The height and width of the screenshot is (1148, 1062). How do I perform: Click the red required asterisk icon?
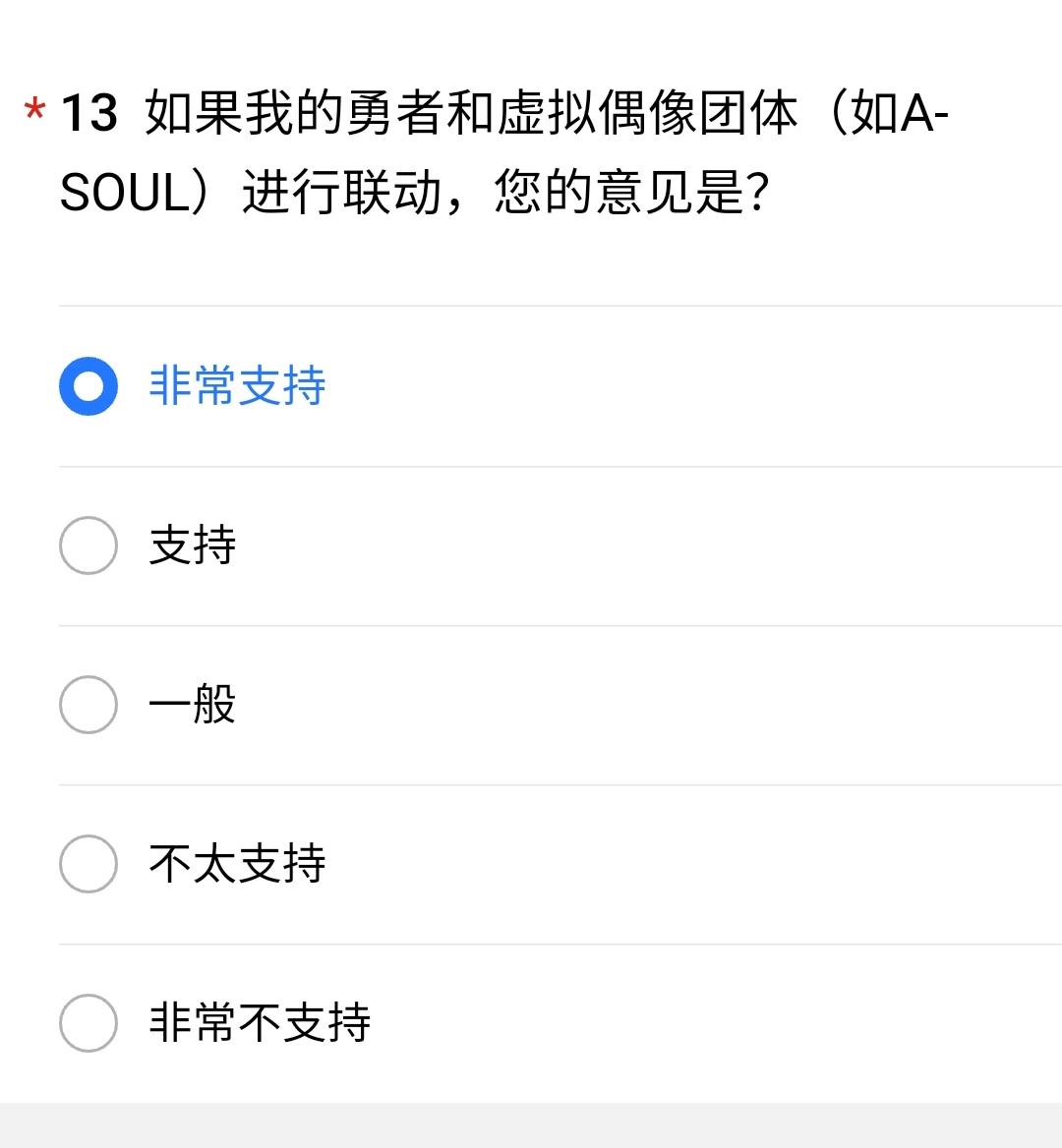(34, 110)
